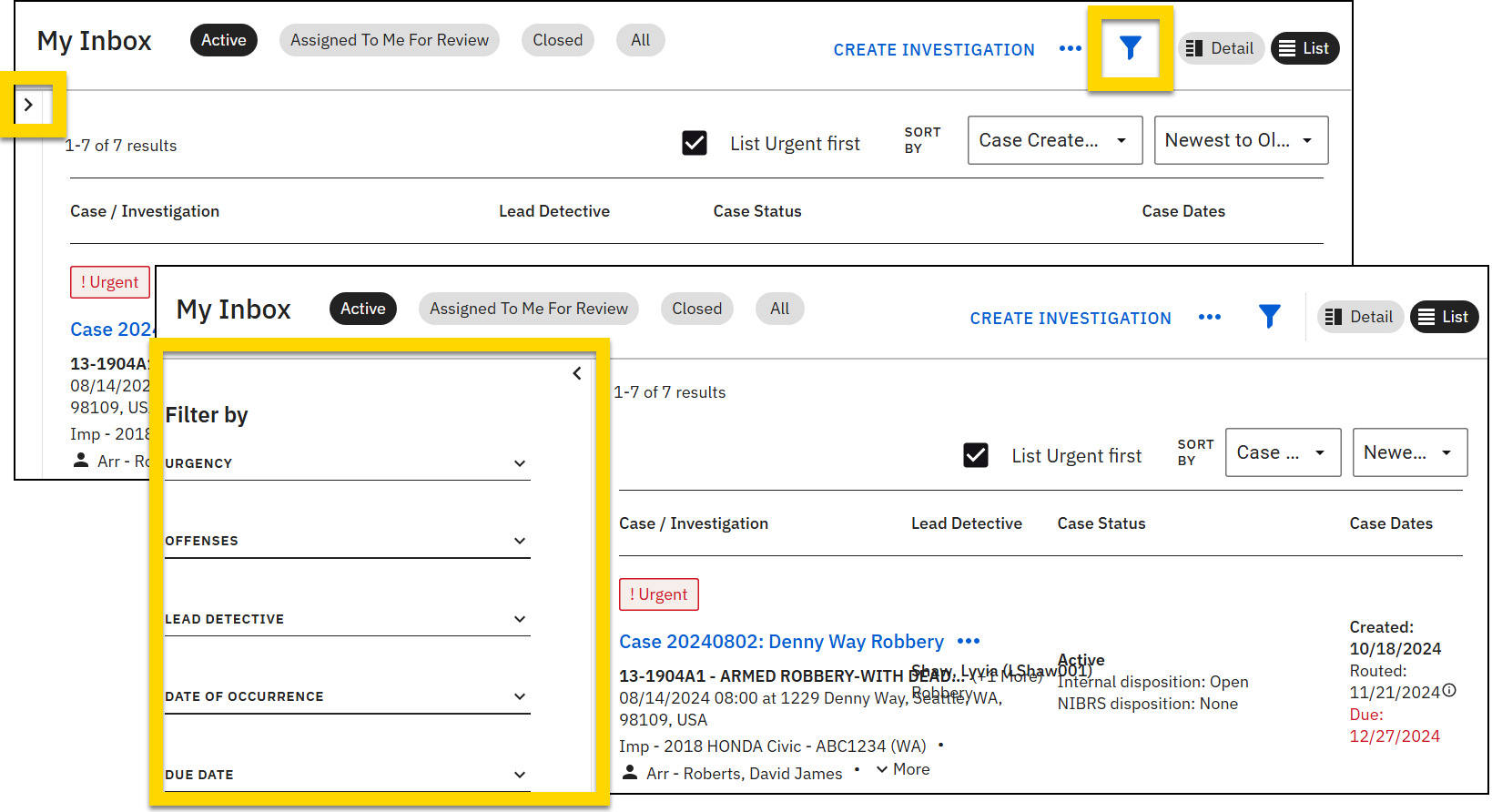Expand More details for the case

tap(902, 769)
